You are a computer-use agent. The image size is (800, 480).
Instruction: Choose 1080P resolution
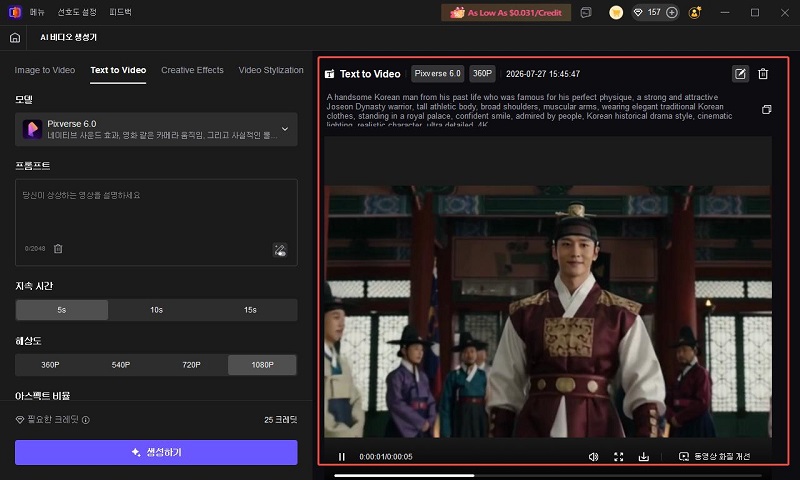(262, 365)
